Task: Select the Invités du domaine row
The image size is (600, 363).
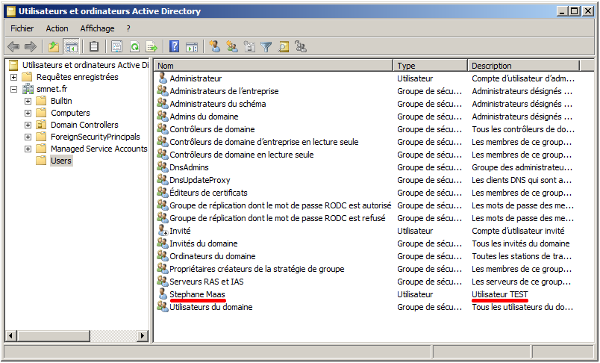Action: (204, 243)
